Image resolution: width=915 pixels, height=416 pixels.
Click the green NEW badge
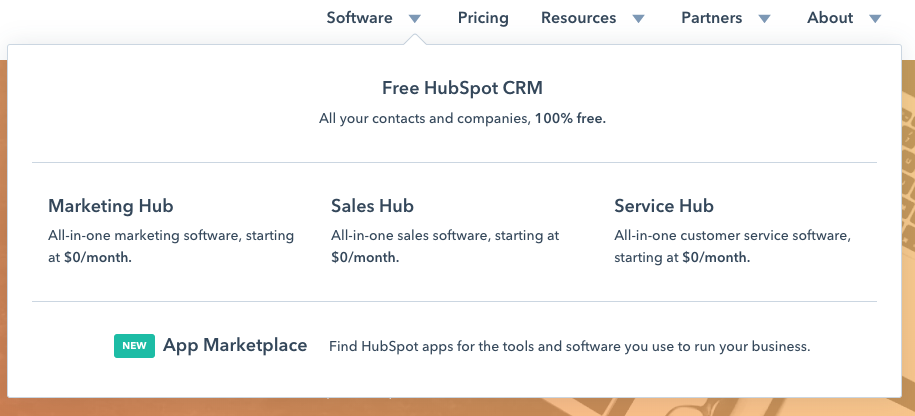134,346
